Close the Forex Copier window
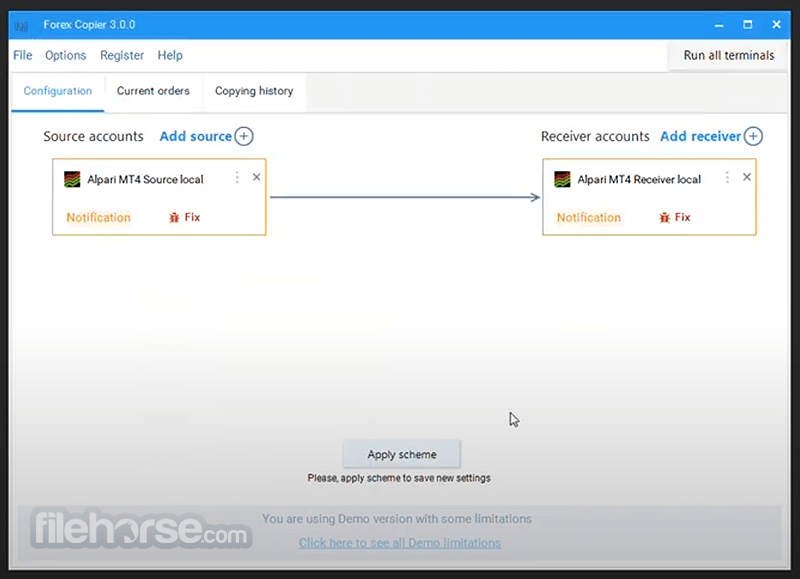 776,24
